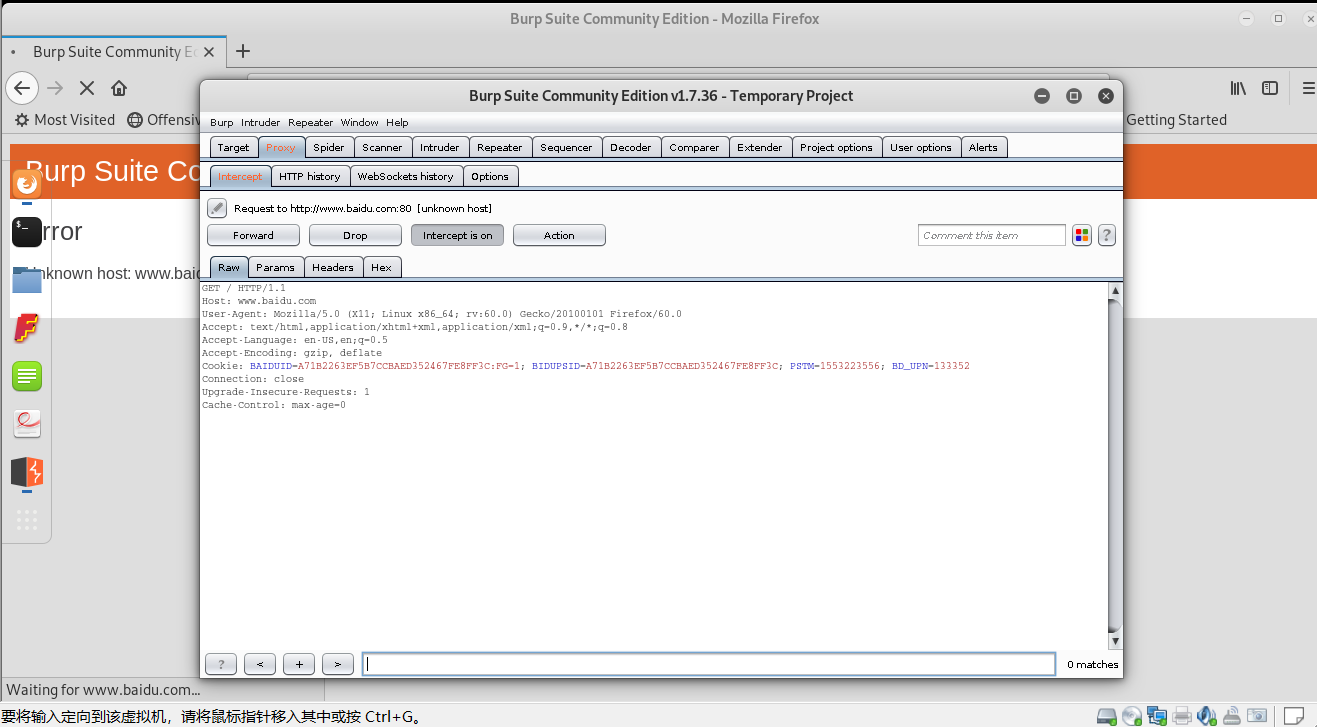
Task: Drop the intercepted request
Action: click(x=355, y=235)
